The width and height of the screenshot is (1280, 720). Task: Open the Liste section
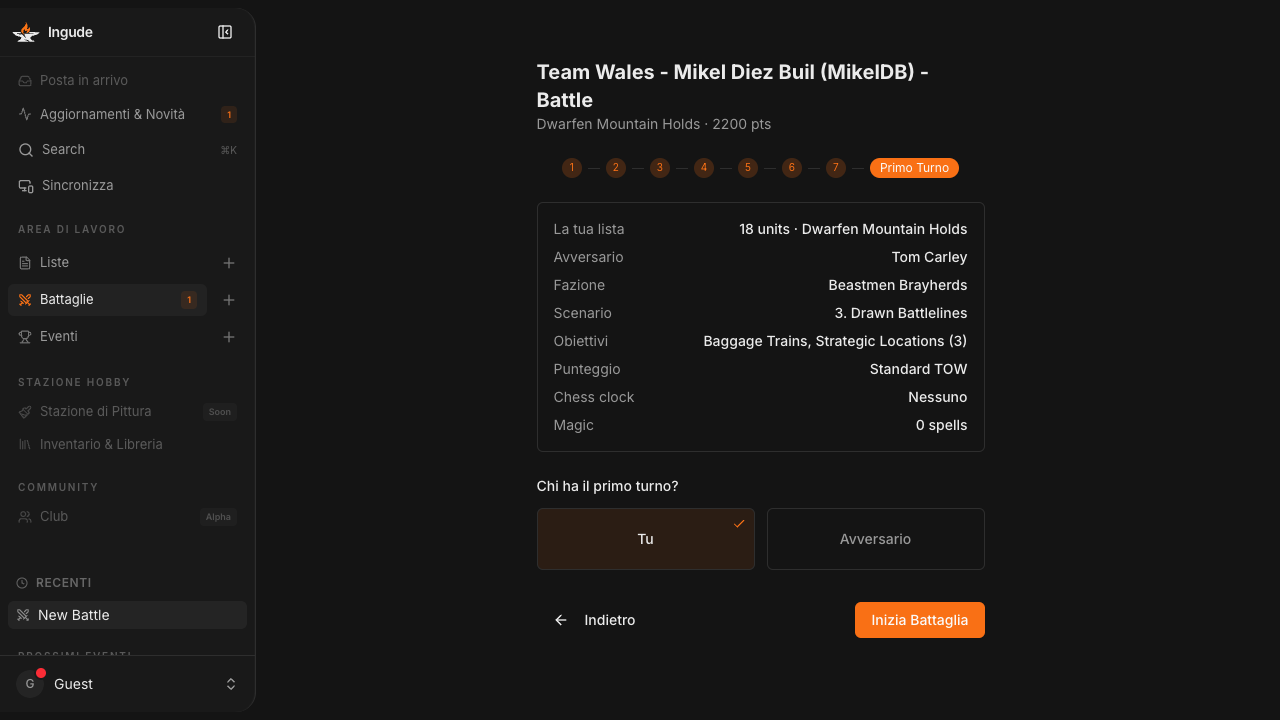[107, 262]
